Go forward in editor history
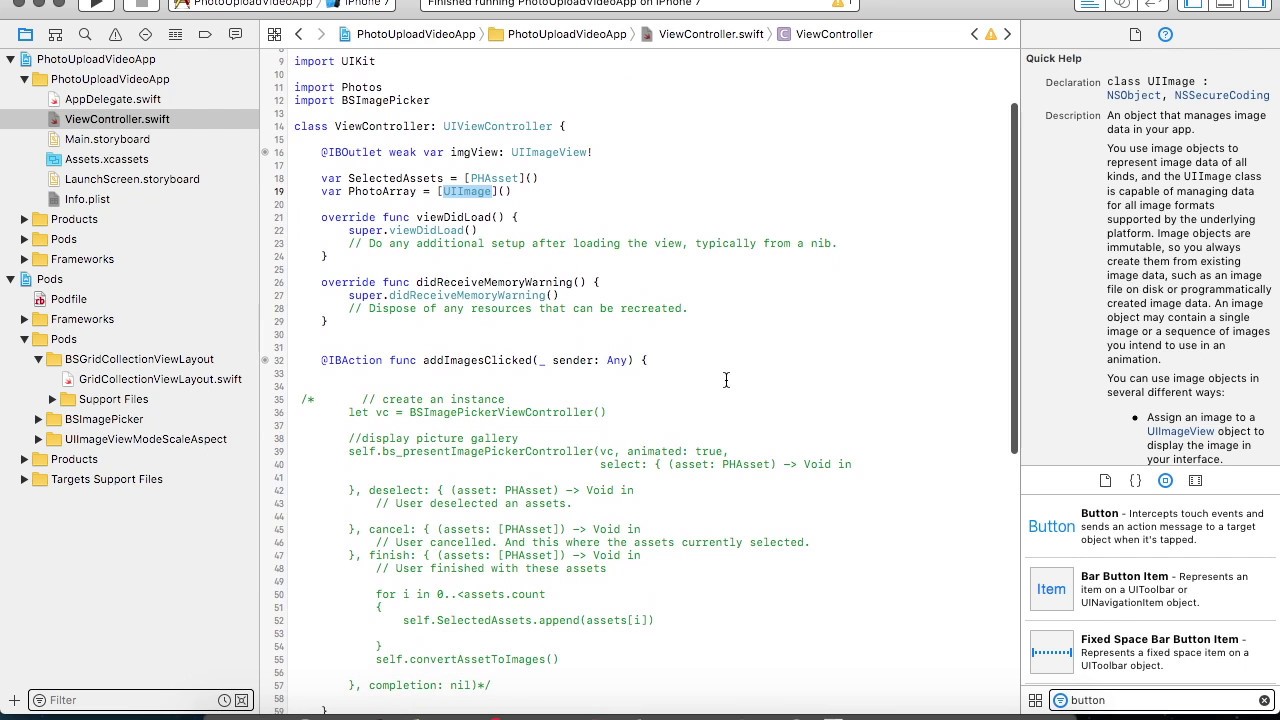The height and width of the screenshot is (720, 1280). (321, 34)
